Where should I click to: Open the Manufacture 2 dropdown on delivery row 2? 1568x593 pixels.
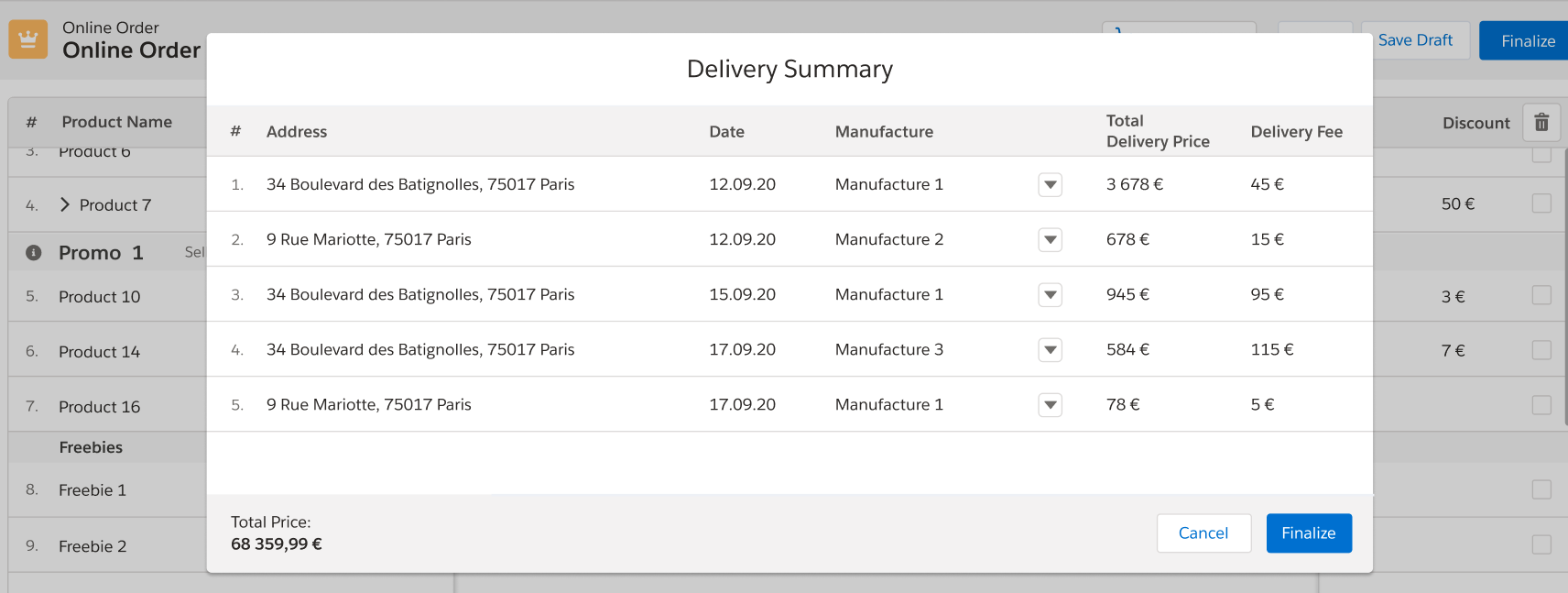[x=1050, y=239]
